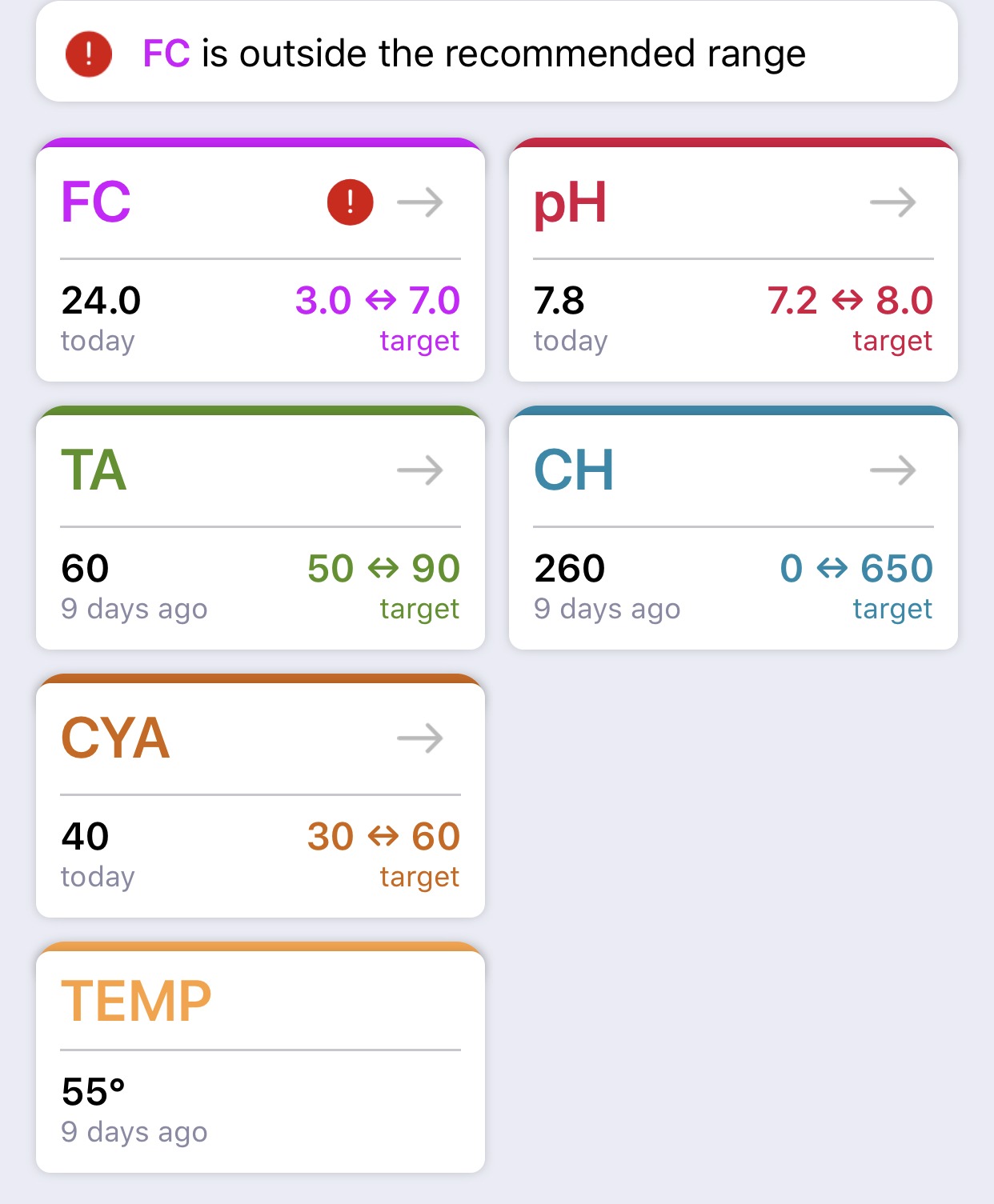The width and height of the screenshot is (994, 1204).
Task: Tap the red warning icon on FC card
Action: pyautogui.click(x=350, y=202)
